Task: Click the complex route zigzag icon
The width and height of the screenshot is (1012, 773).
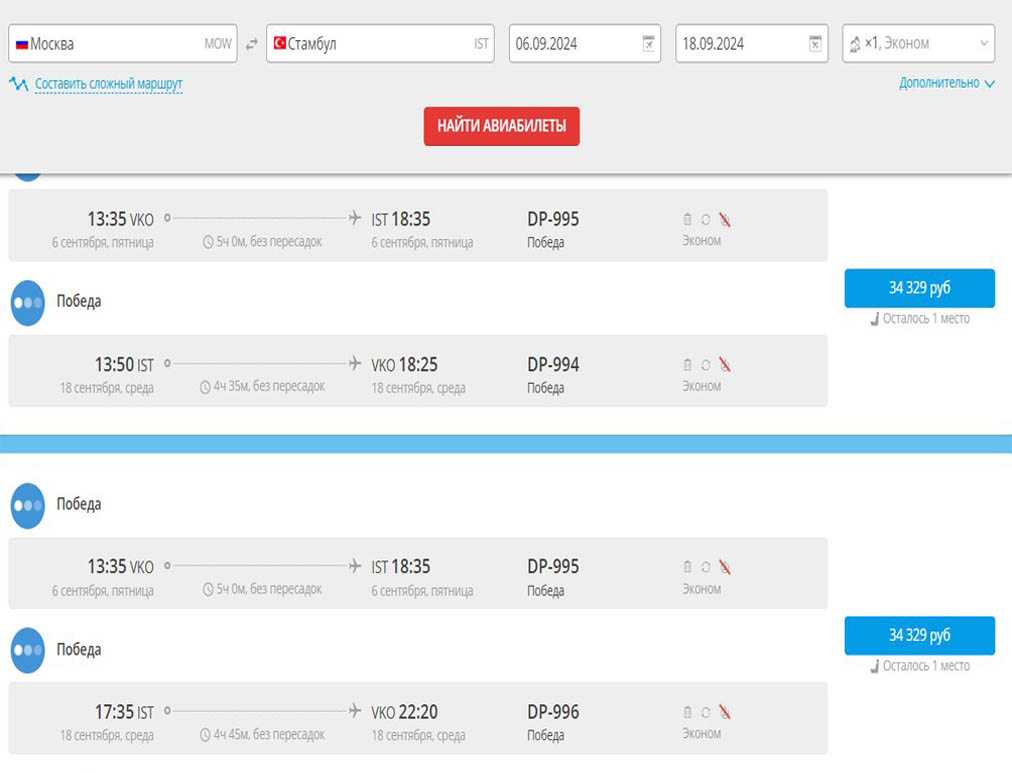Action: [x=18, y=84]
